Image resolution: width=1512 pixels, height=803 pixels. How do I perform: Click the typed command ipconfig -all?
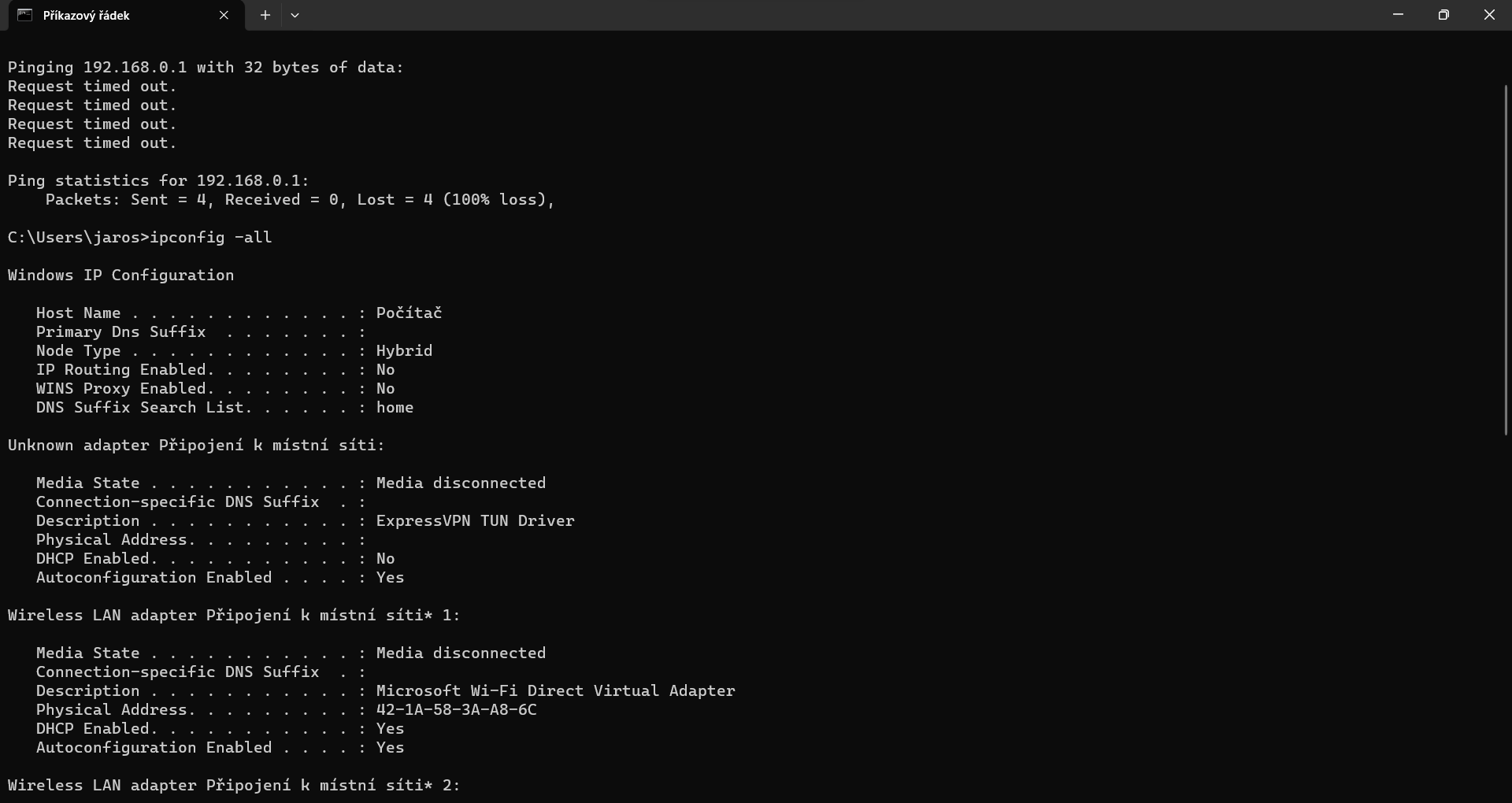211,238
